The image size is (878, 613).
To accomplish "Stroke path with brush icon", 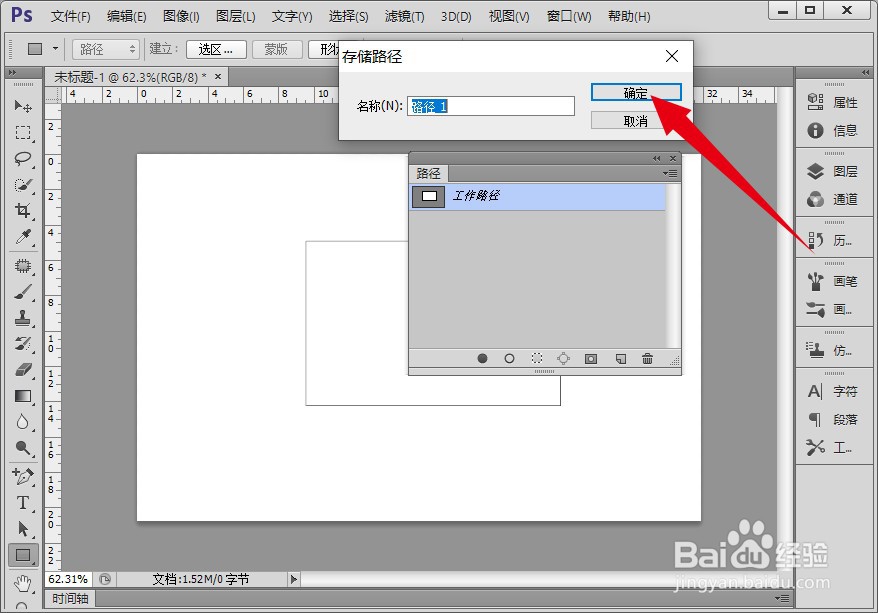I will [x=509, y=358].
